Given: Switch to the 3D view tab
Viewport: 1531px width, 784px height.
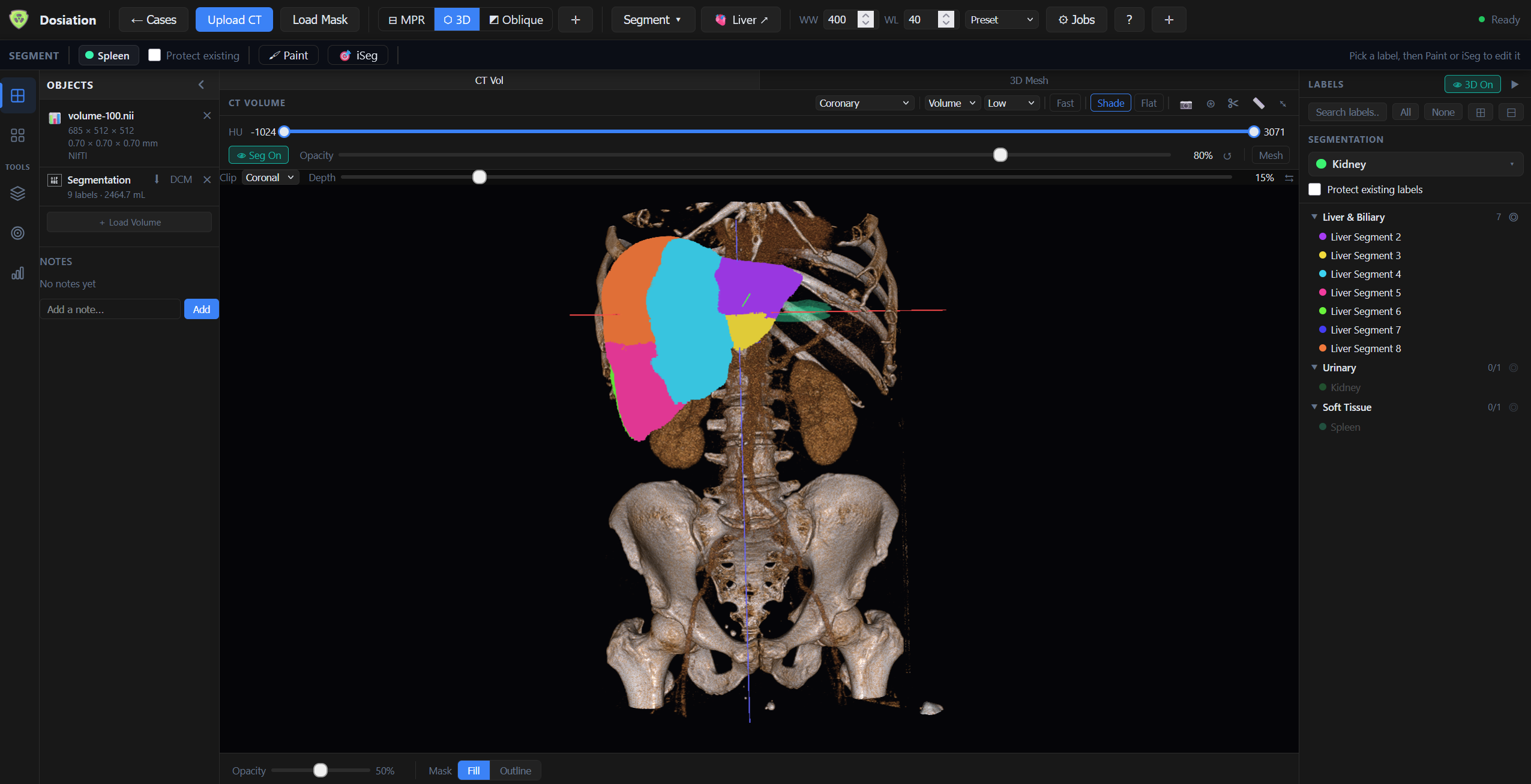Looking at the screenshot, I should 457,20.
